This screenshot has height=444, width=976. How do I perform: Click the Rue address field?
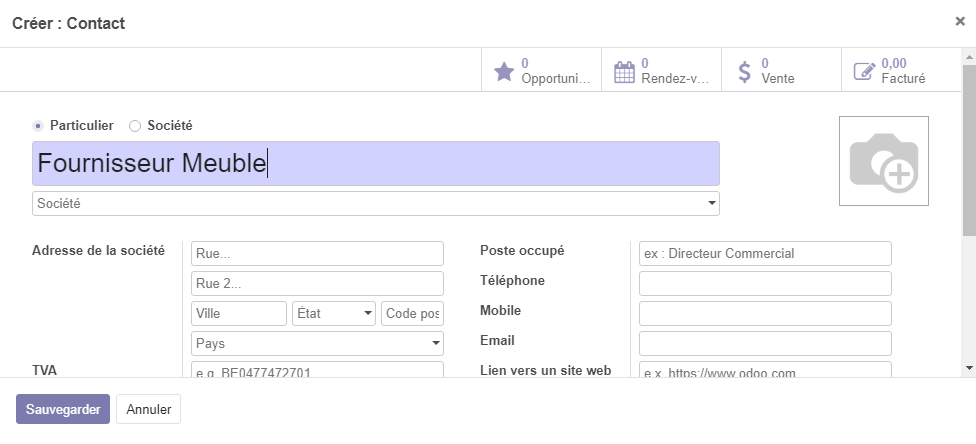coord(317,254)
